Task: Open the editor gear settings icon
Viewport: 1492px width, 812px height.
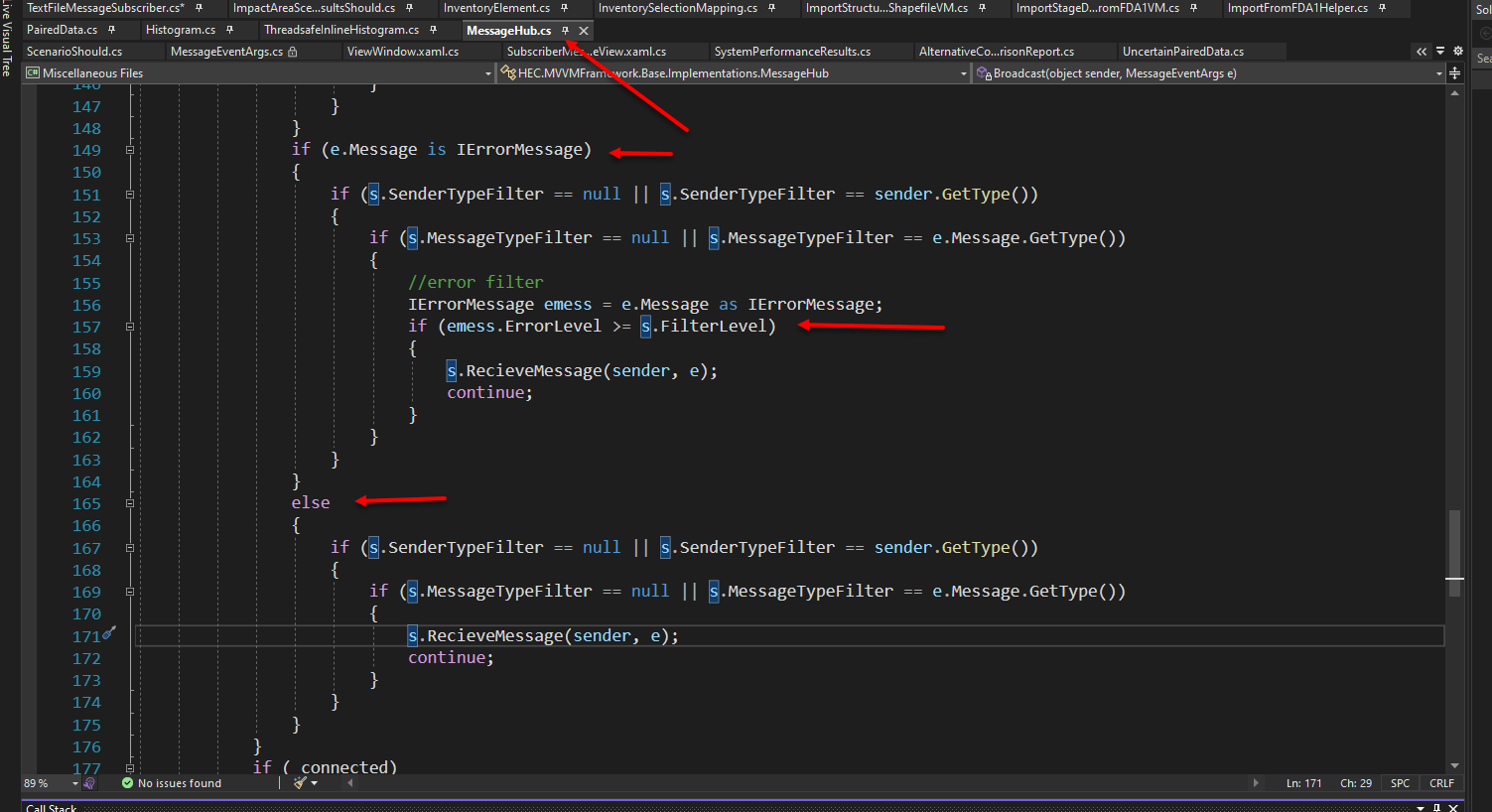Action: pyautogui.click(x=1457, y=51)
